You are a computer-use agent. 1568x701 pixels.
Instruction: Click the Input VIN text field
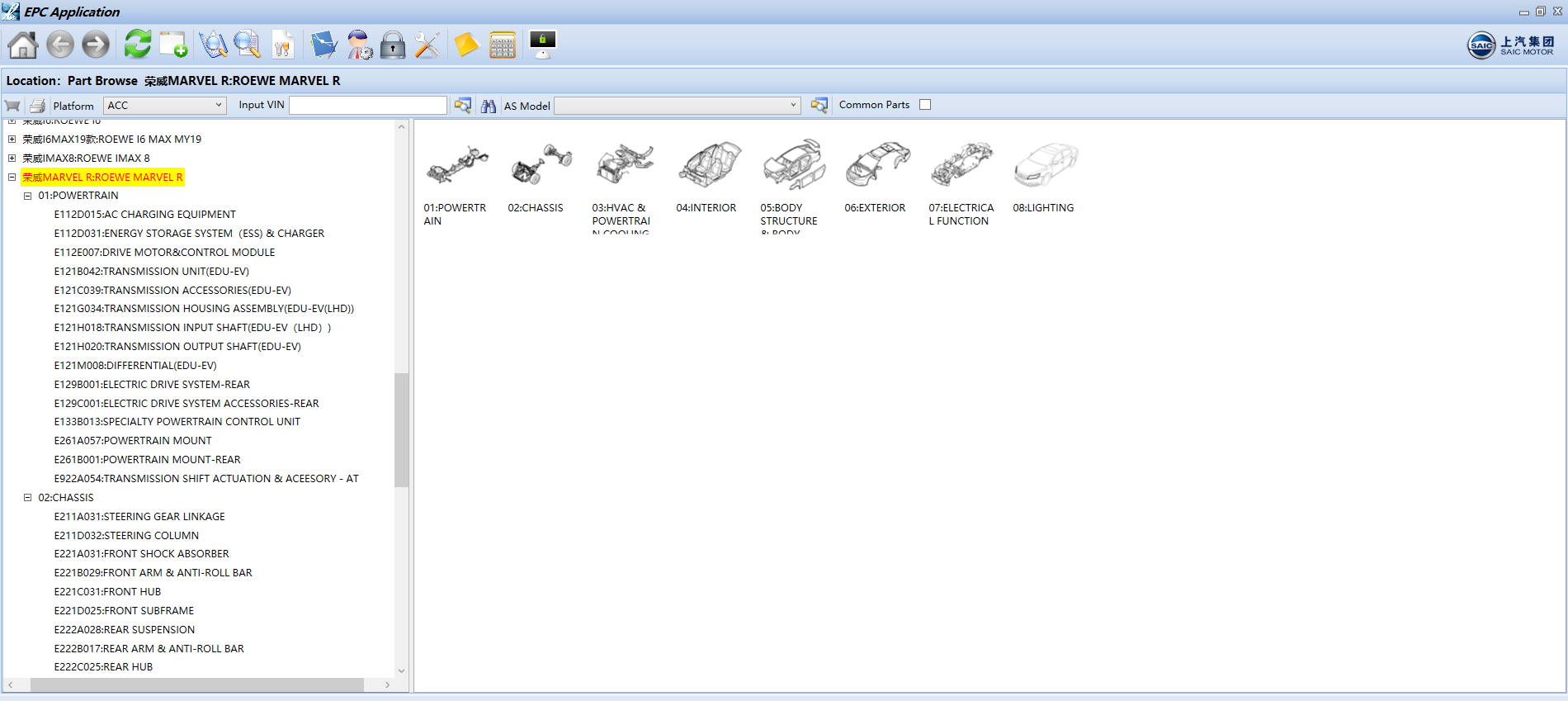(367, 106)
